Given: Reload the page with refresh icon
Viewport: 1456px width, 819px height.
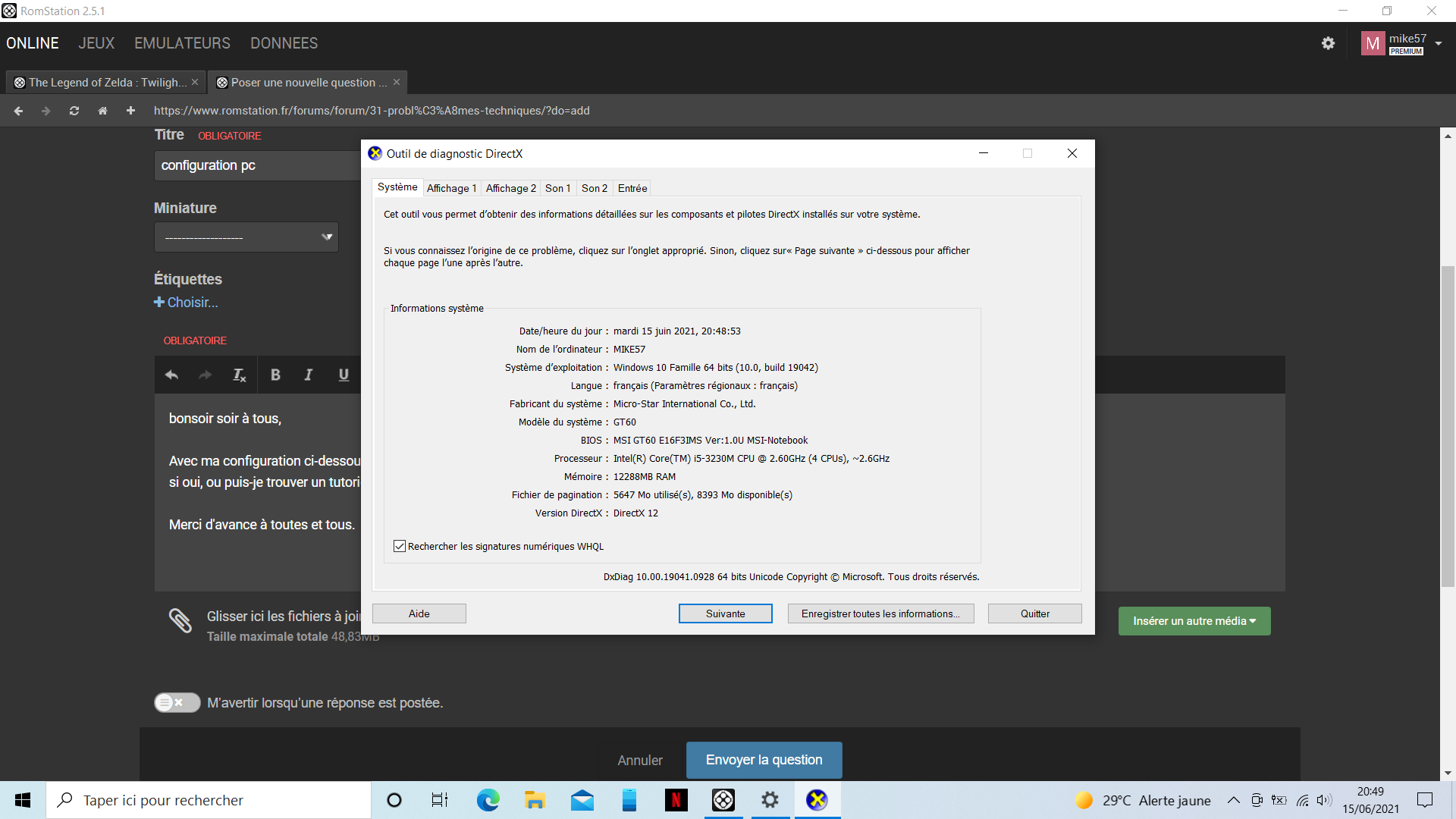Looking at the screenshot, I should [x=74, y=111].
